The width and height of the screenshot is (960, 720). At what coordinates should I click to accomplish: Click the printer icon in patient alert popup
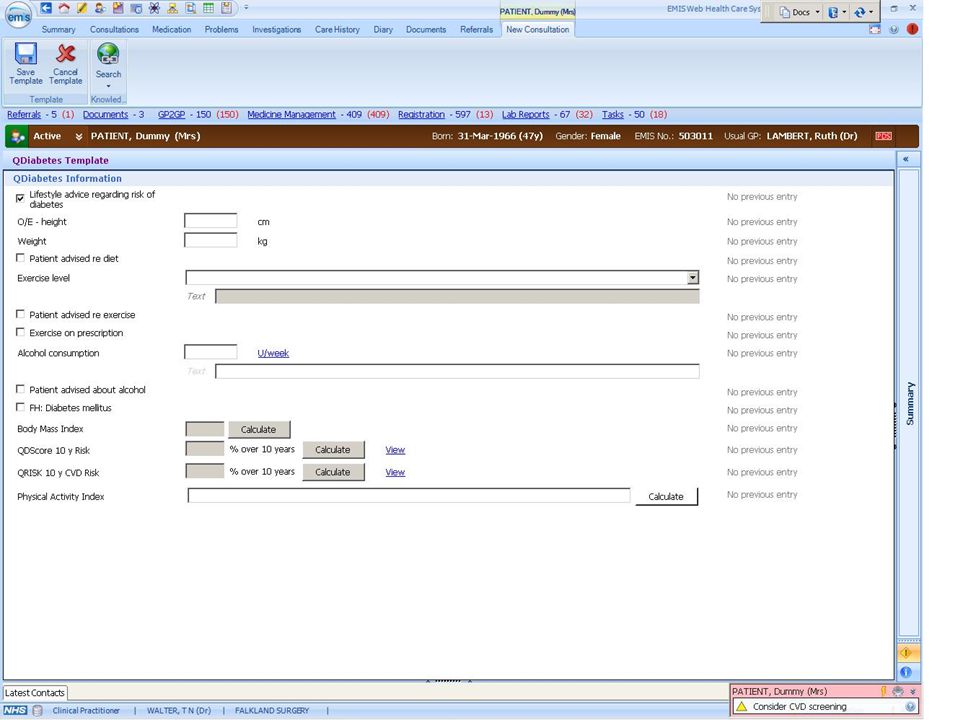pyautogui.click(x=898, y=691)
